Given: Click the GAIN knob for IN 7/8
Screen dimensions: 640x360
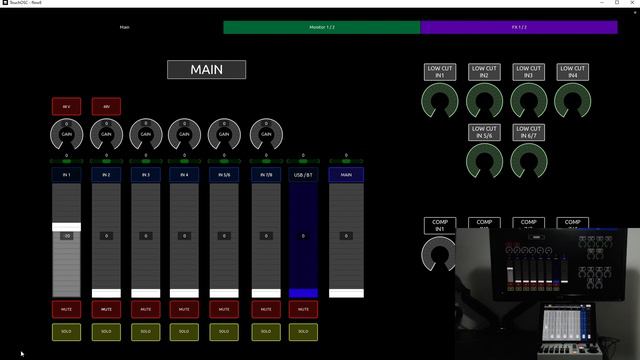Looking at the screenshot, I should (266, 134).
